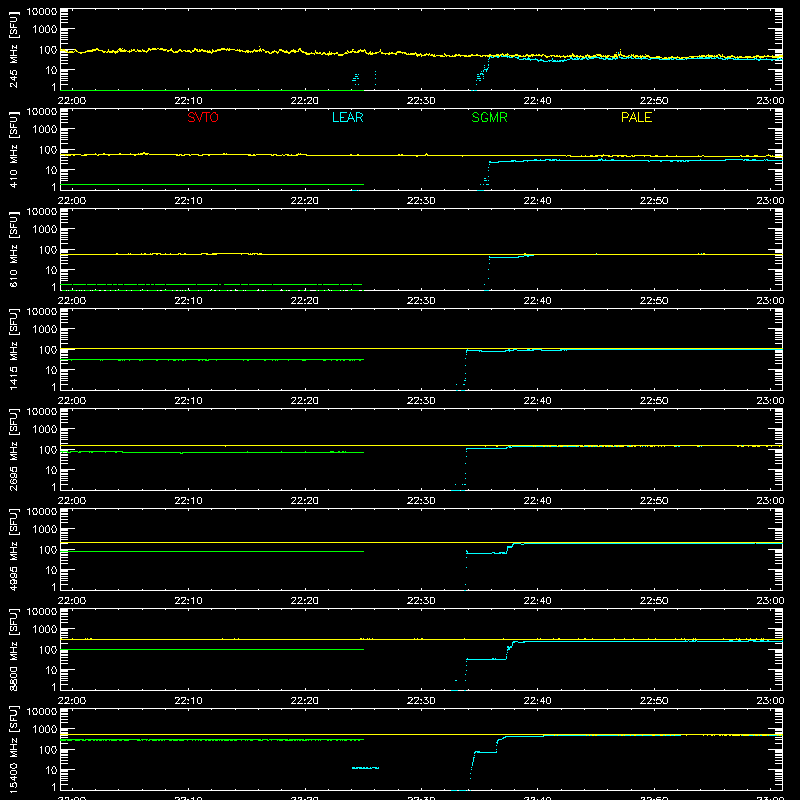Image resolution: width=800 pixels, height=800 pixels.
Task: Select the 410 MHz [SFU] axis title
Action: pos(14,149)
